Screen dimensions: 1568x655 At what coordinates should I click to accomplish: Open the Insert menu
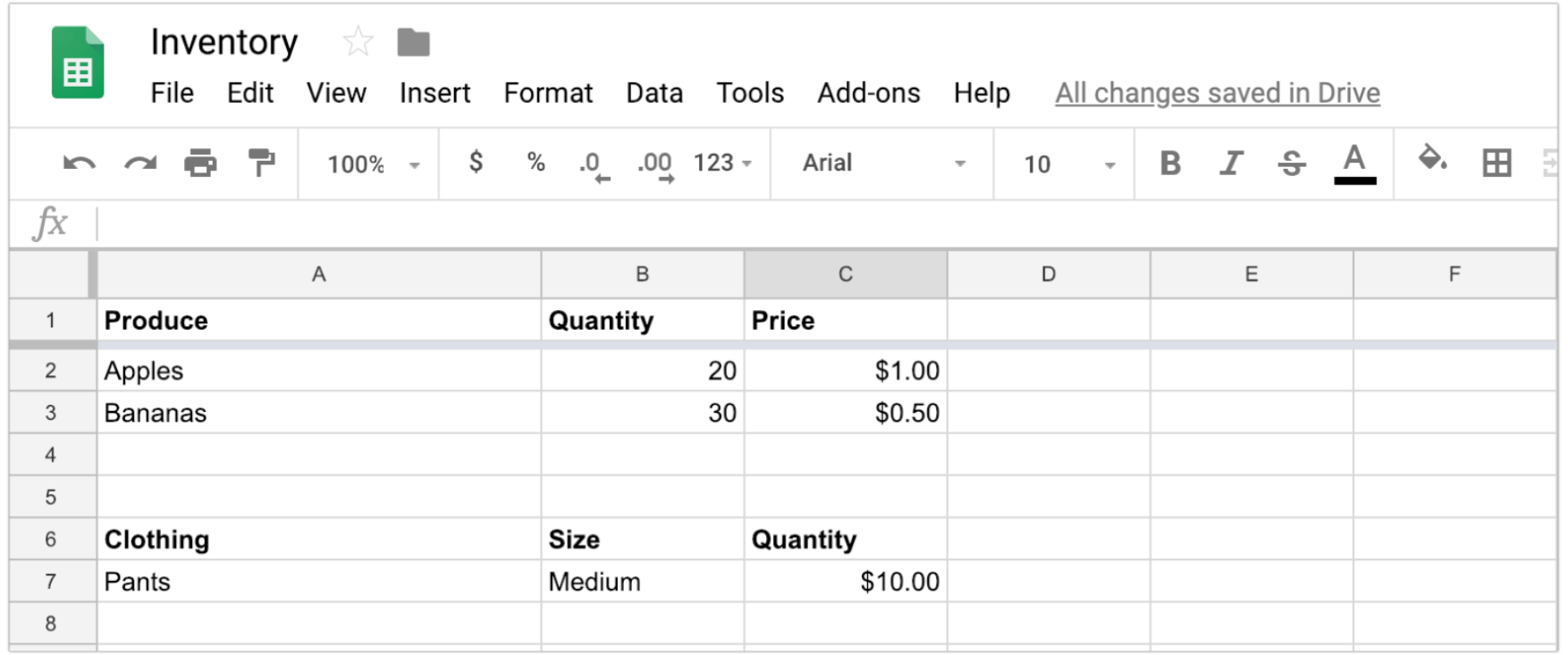[x=434, y=93]
